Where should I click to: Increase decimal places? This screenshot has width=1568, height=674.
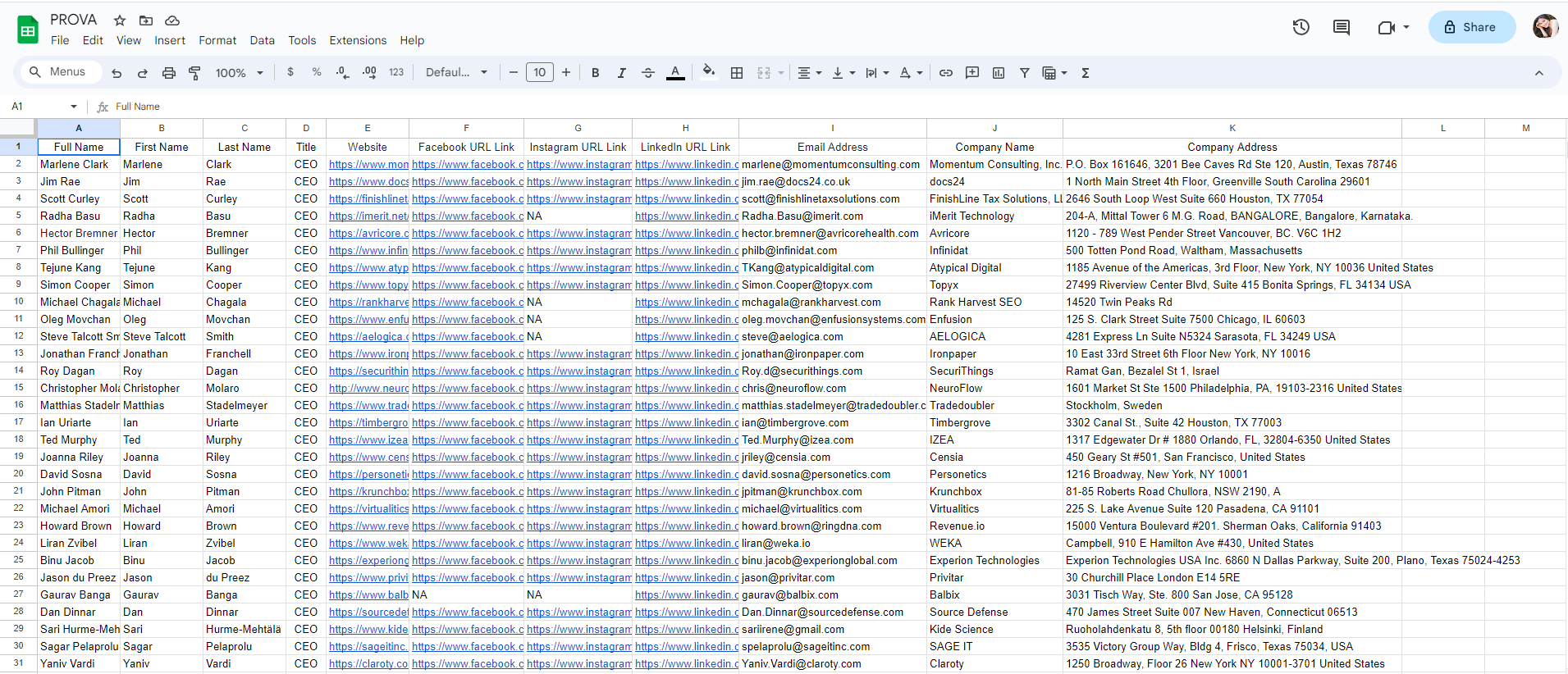[x=369, y=72]
